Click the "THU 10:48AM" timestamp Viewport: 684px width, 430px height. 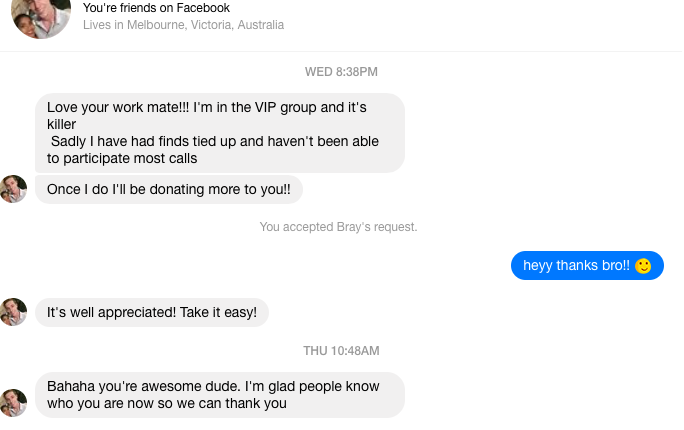[341, 351]
